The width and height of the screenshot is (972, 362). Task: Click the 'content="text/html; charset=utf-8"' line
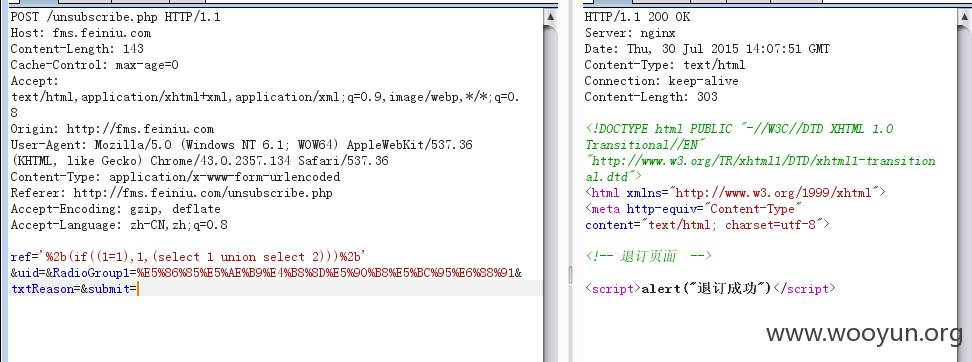[x=707, y=225]
